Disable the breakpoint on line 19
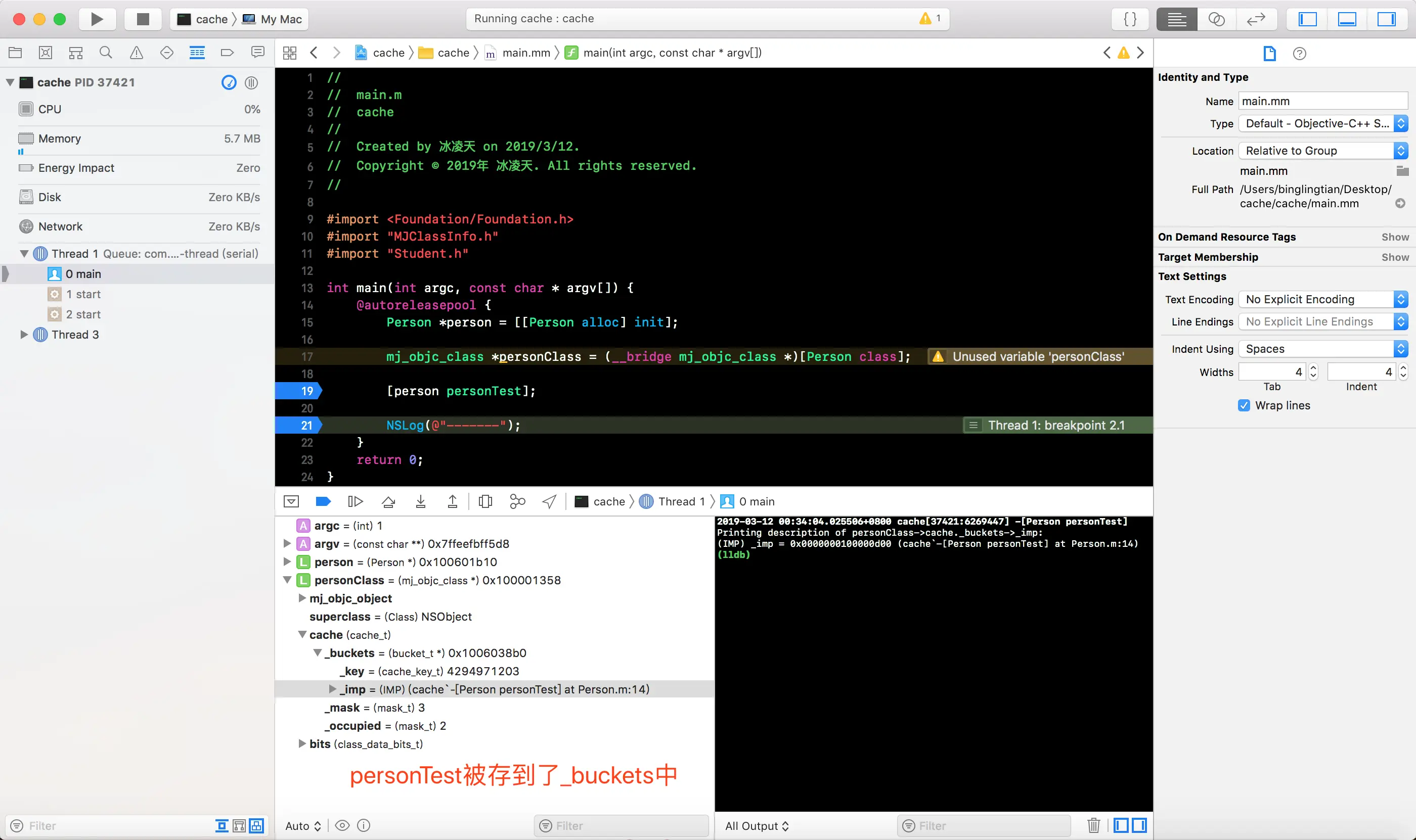This screenshot has width=1416, height=840. click(x=298, y=391)
